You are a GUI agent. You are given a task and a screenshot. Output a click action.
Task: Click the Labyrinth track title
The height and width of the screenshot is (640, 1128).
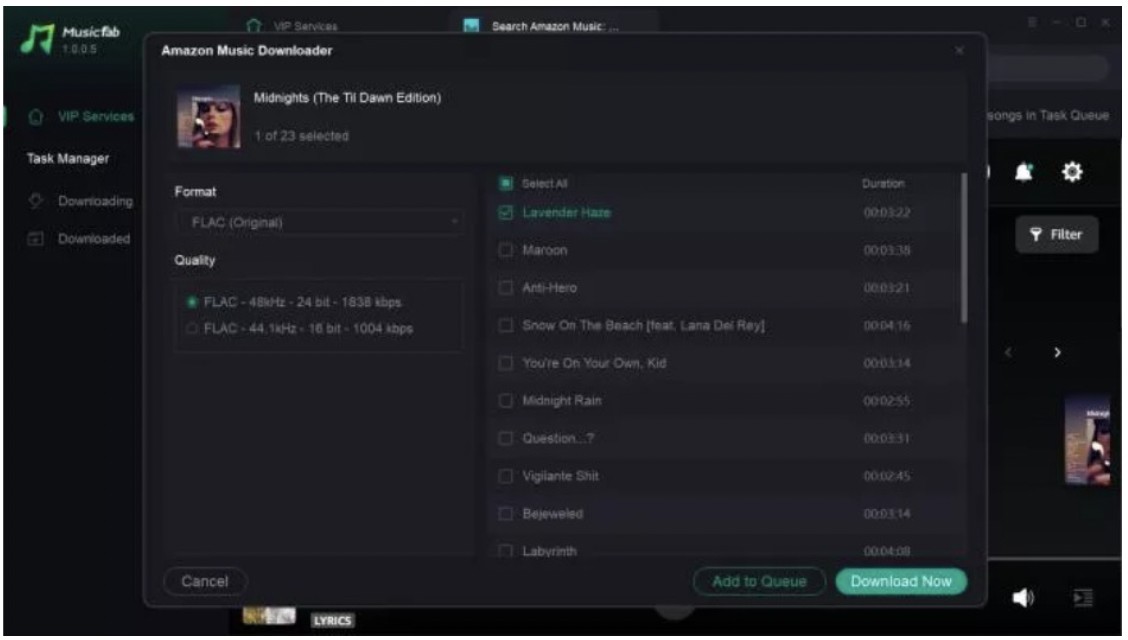(x=550, y=551)
